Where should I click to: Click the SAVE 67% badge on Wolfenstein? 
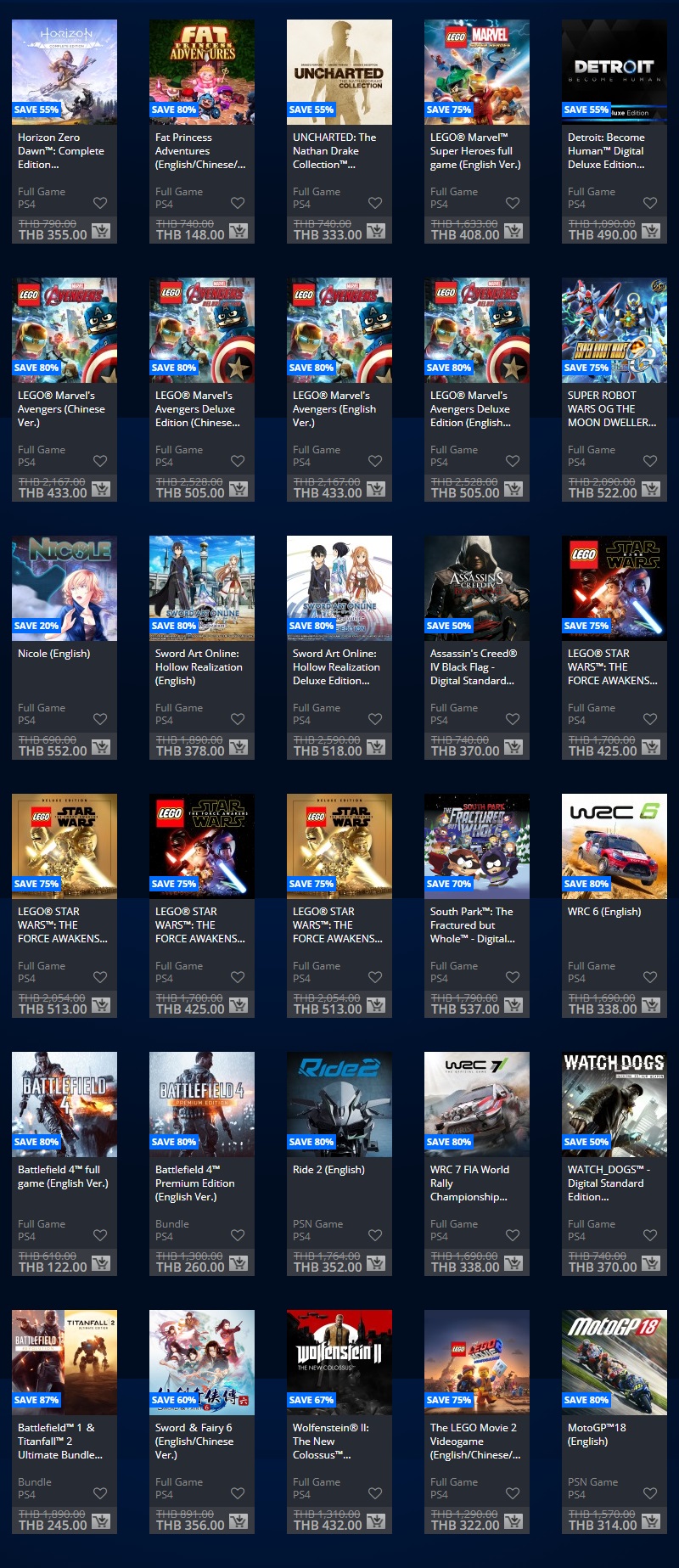point(311,1400)
